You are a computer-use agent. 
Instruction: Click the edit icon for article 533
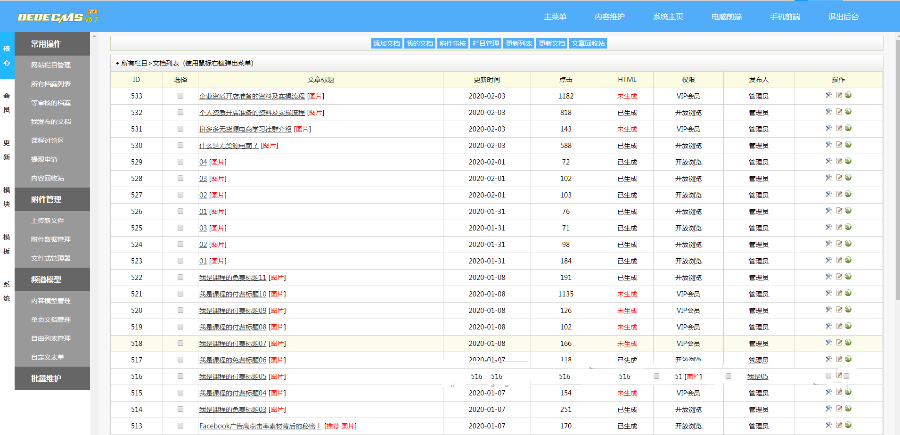tap(838, 96)
